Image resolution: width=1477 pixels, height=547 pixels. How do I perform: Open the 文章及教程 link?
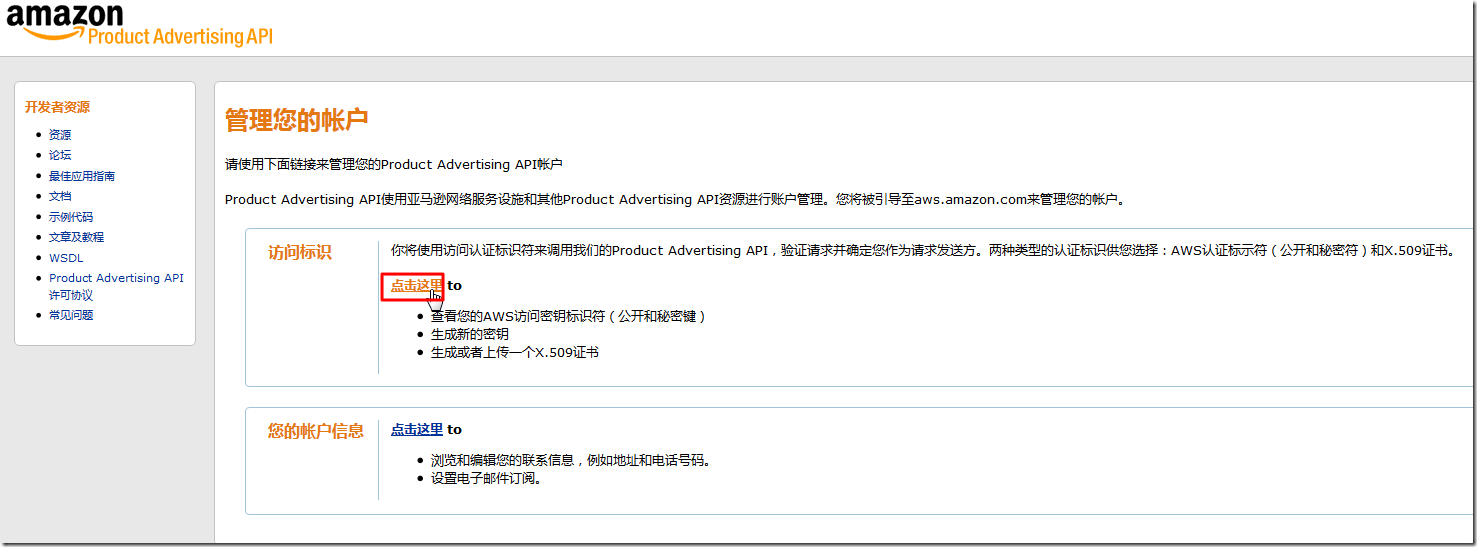tap(76, 237)
